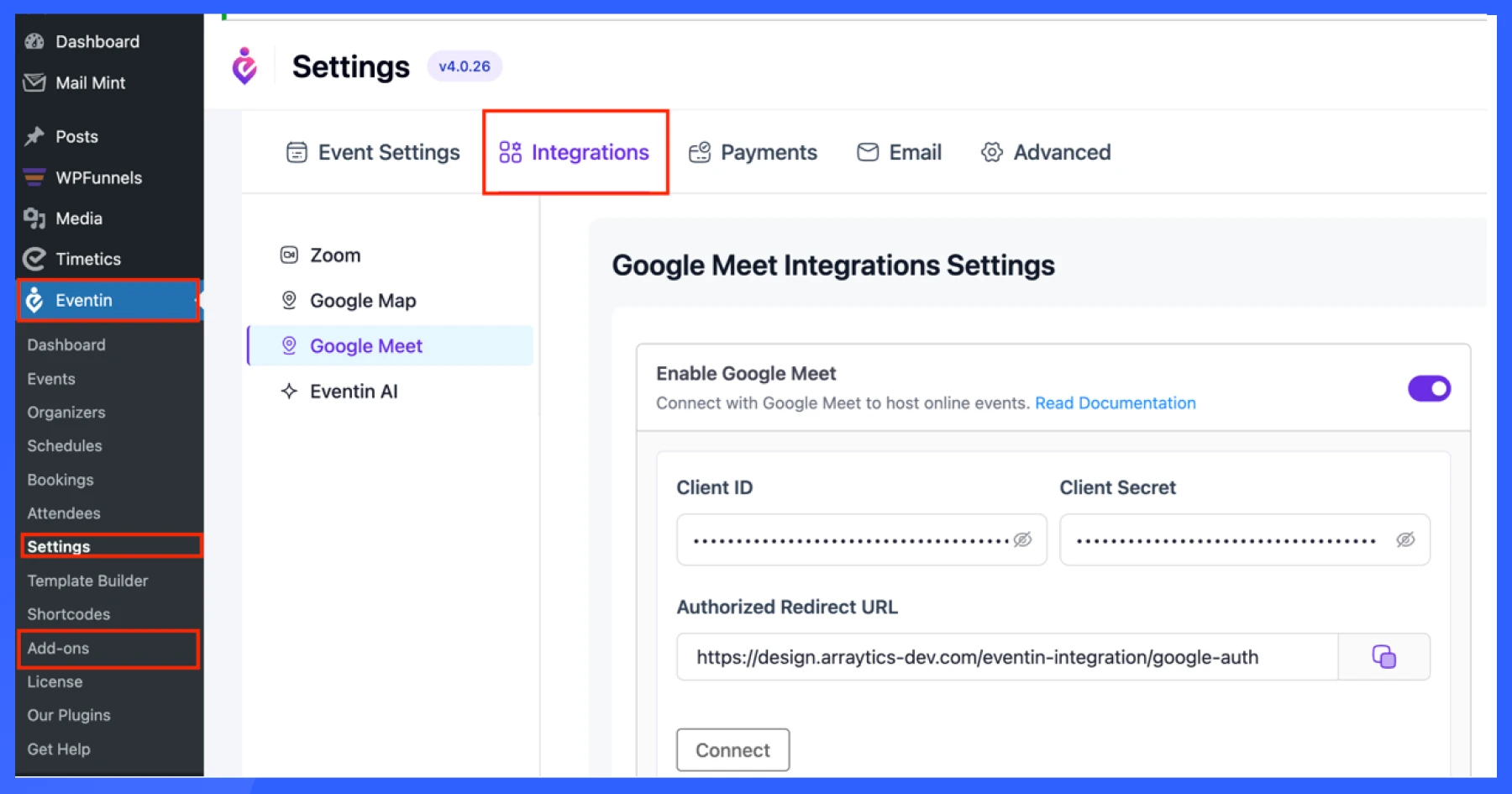Image resolution: width=1512 pixels, height=794 pixels.
Task: Copy the Authorized Redirect URL
Action: (1383, 656)
